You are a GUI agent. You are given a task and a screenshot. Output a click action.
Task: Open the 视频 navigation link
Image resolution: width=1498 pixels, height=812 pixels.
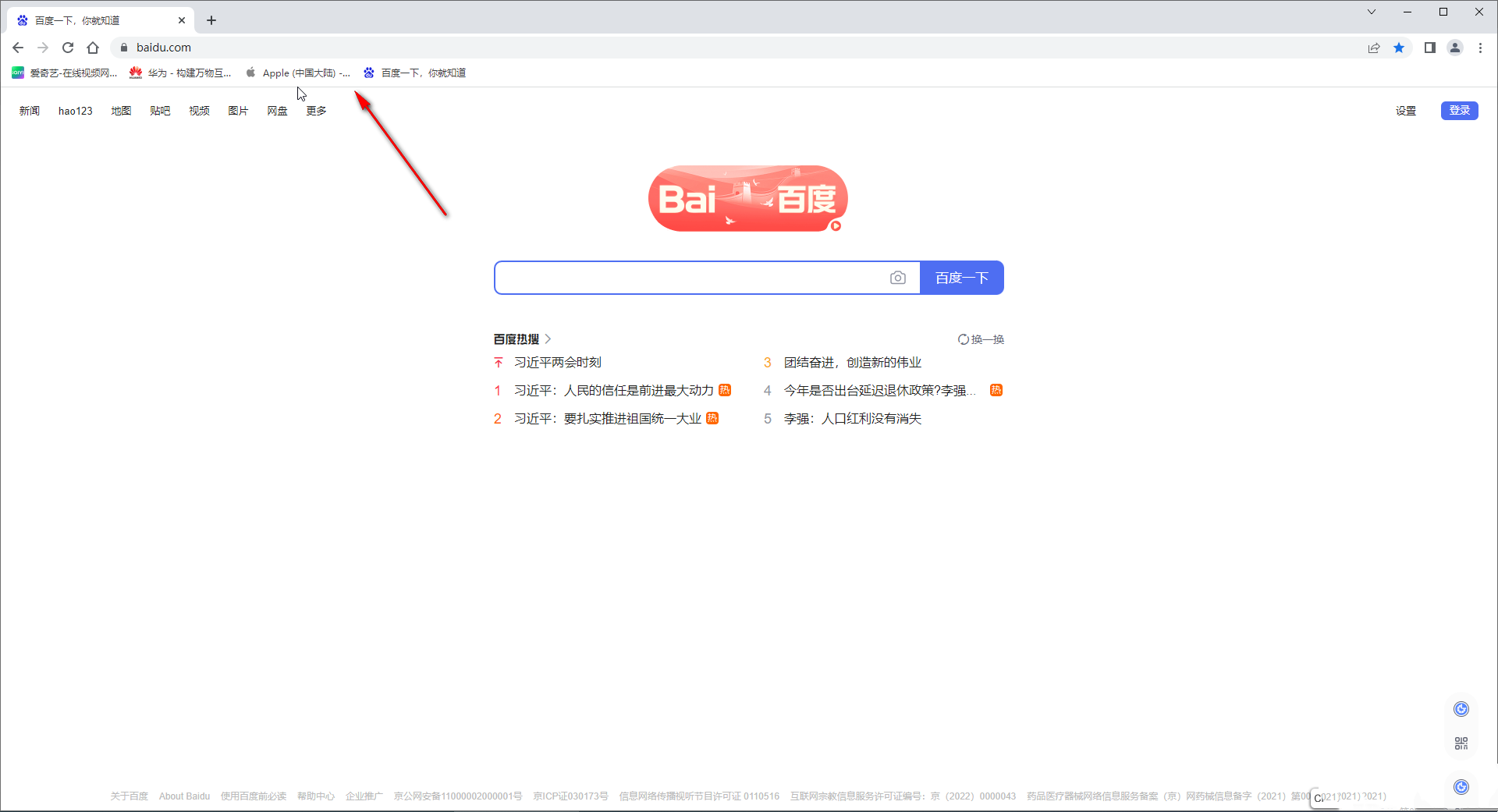click(199, 111)
